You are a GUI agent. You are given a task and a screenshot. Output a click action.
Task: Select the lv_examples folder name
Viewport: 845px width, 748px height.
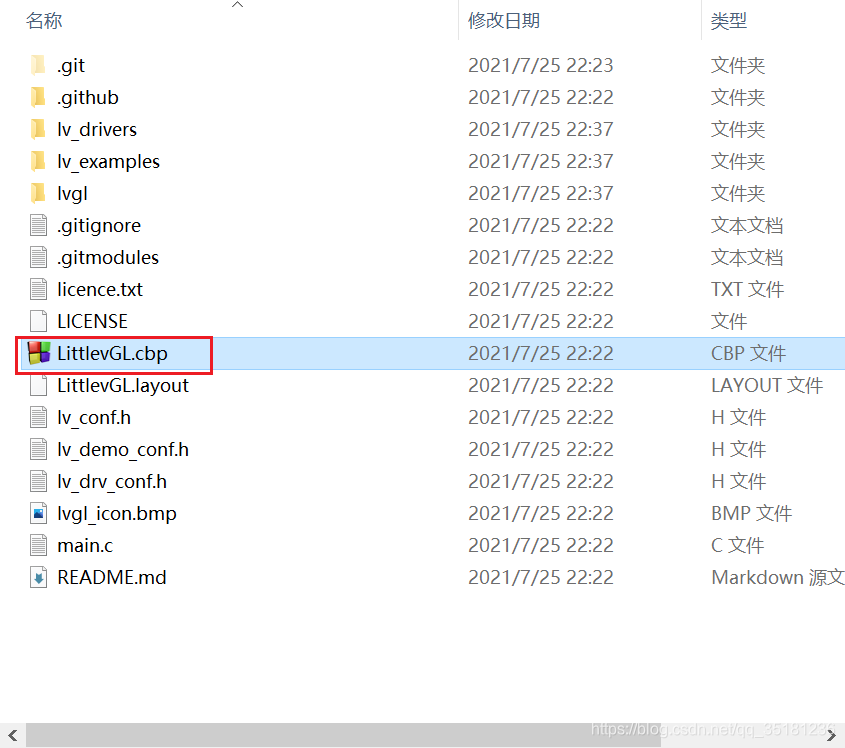[108, 162]
